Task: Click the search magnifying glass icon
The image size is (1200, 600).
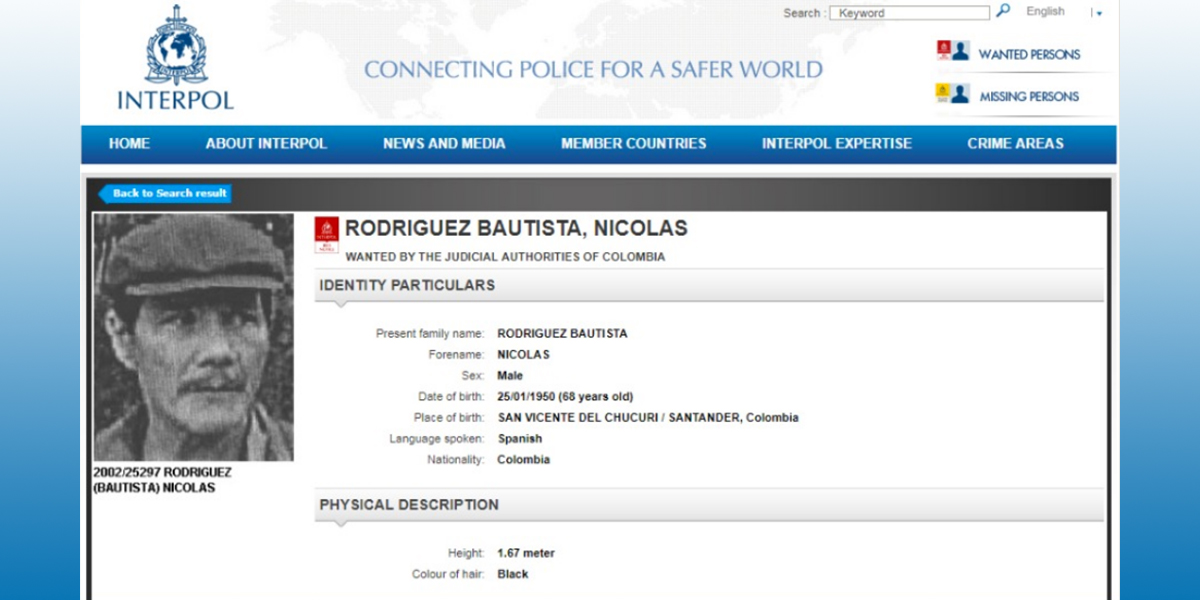Action: point(1001,11)
